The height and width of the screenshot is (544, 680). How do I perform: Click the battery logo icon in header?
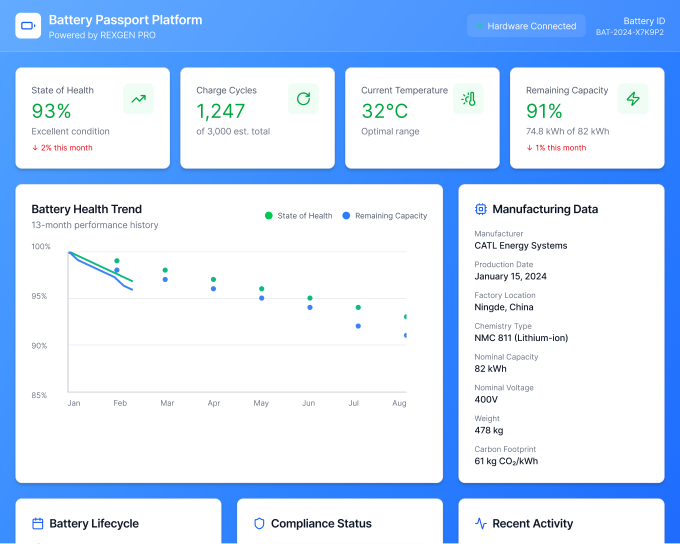click(x=28, y=26)
